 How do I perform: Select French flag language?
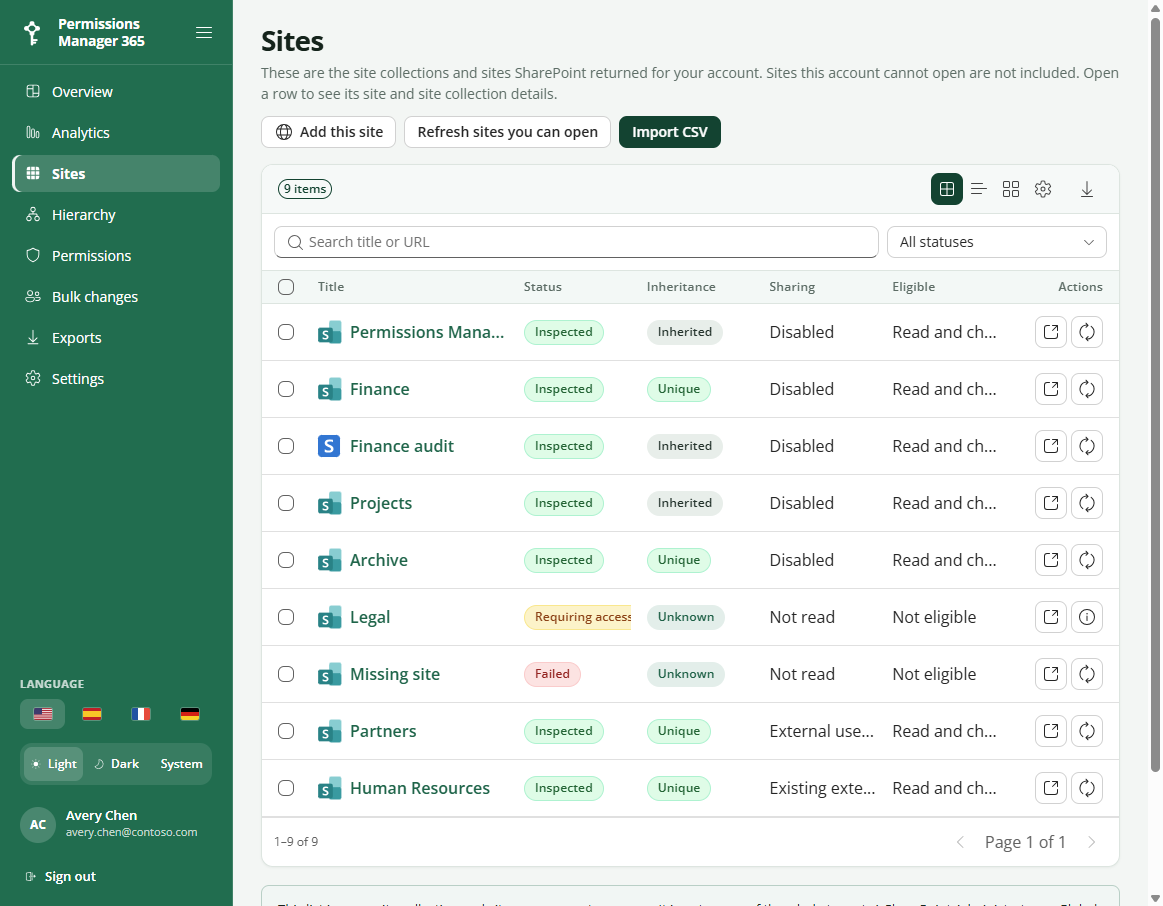pos(141,714)
